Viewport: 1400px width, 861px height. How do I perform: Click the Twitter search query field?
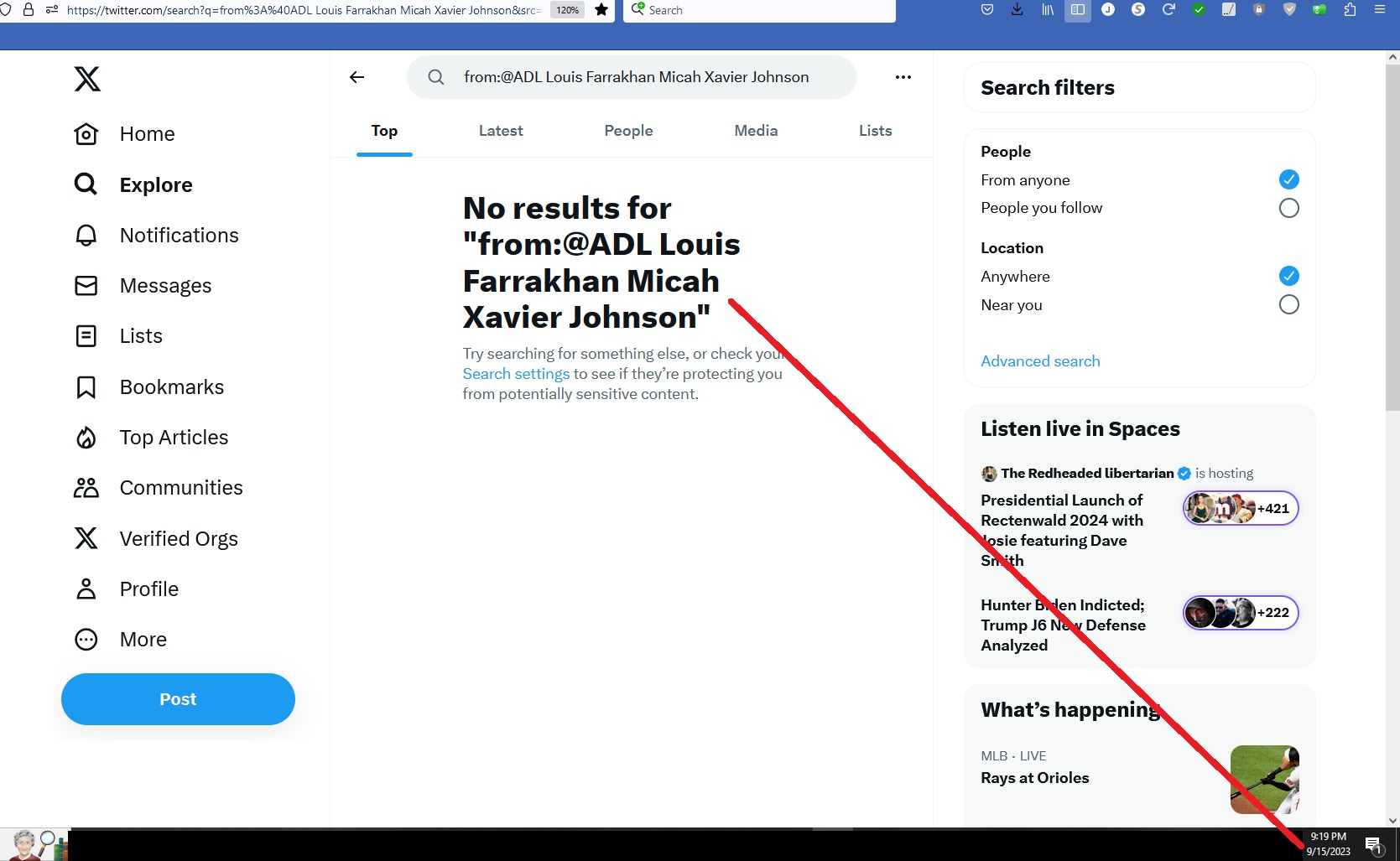pyautogui.click(x=638, y=77)
